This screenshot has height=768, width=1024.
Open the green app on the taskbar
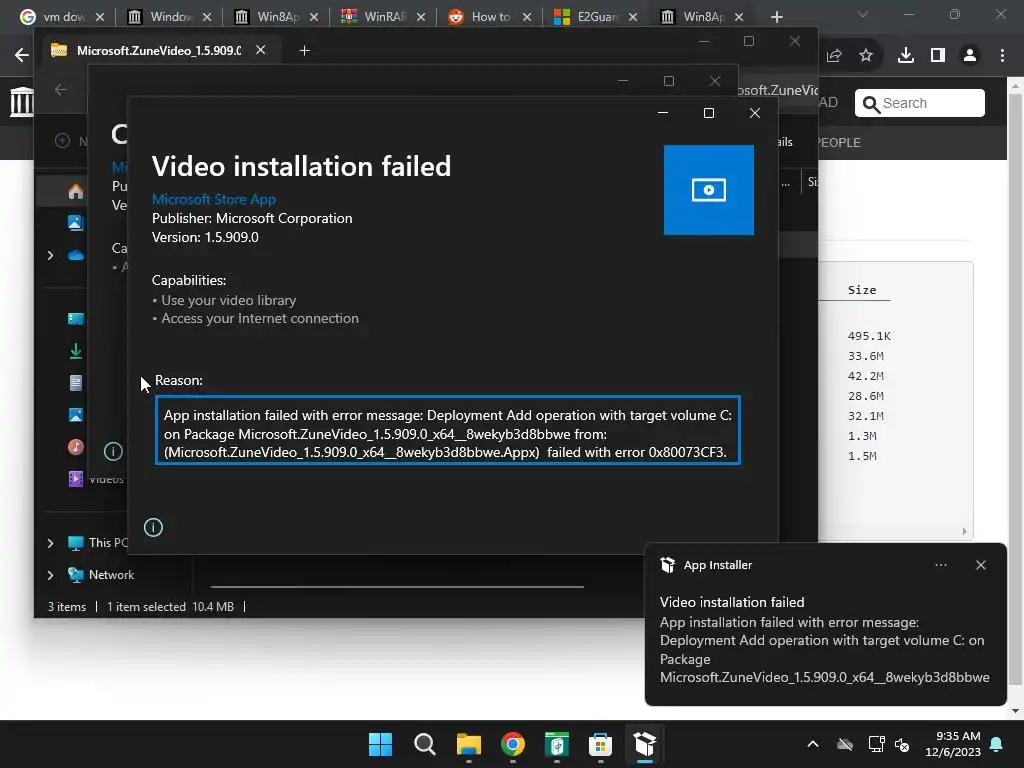pyautogui.click(x=556, y=744)
